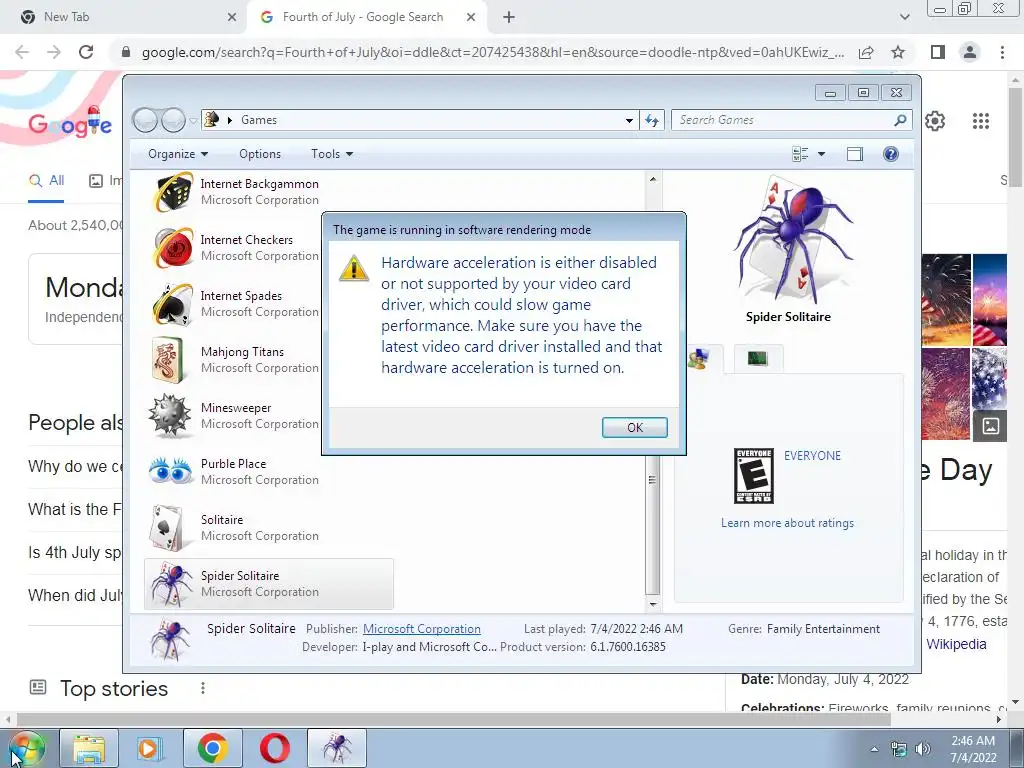Click the image expand icon in Google results

click(x=990, y=426)
